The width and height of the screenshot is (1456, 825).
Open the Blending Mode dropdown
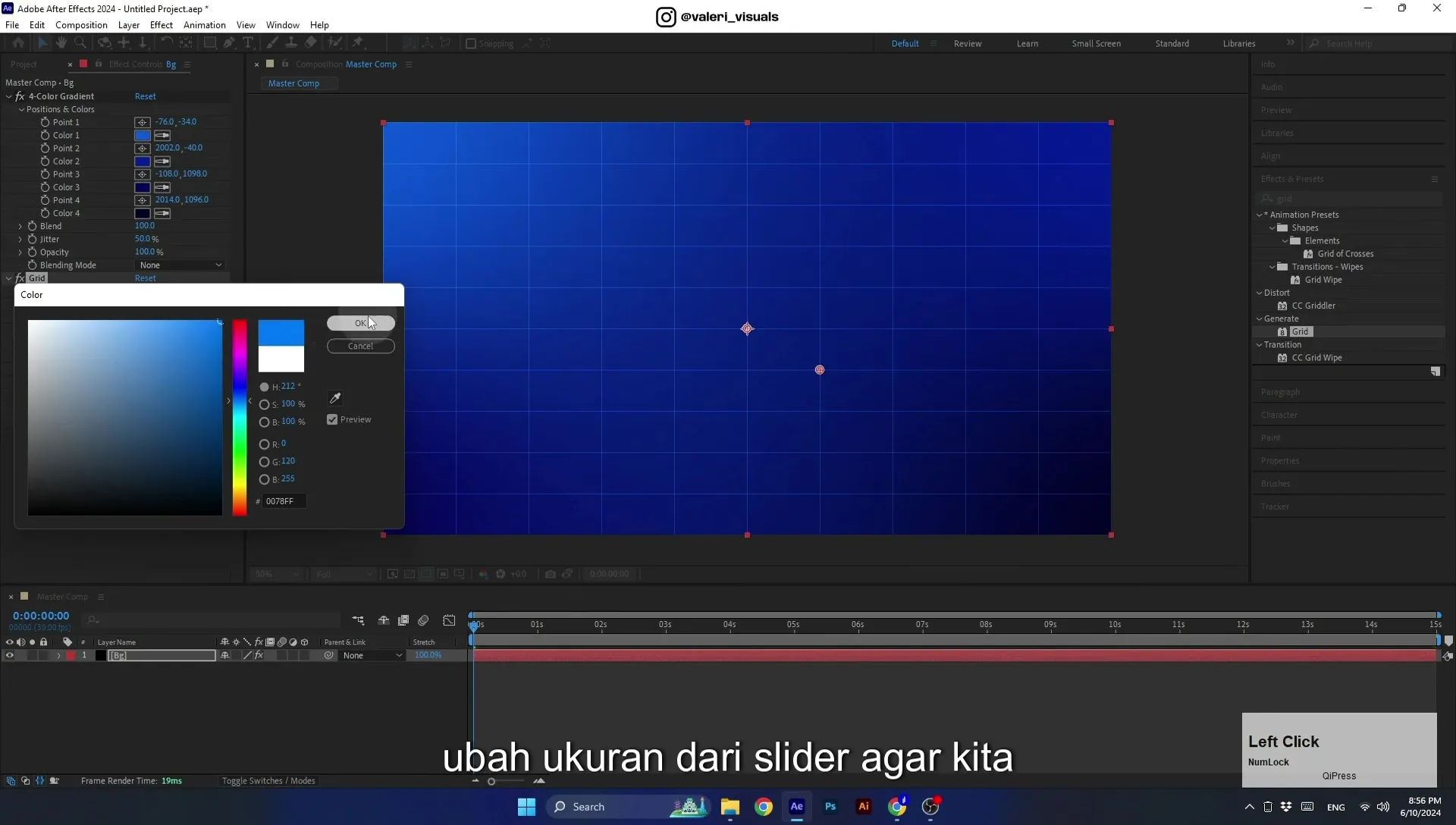click(180, 265)
